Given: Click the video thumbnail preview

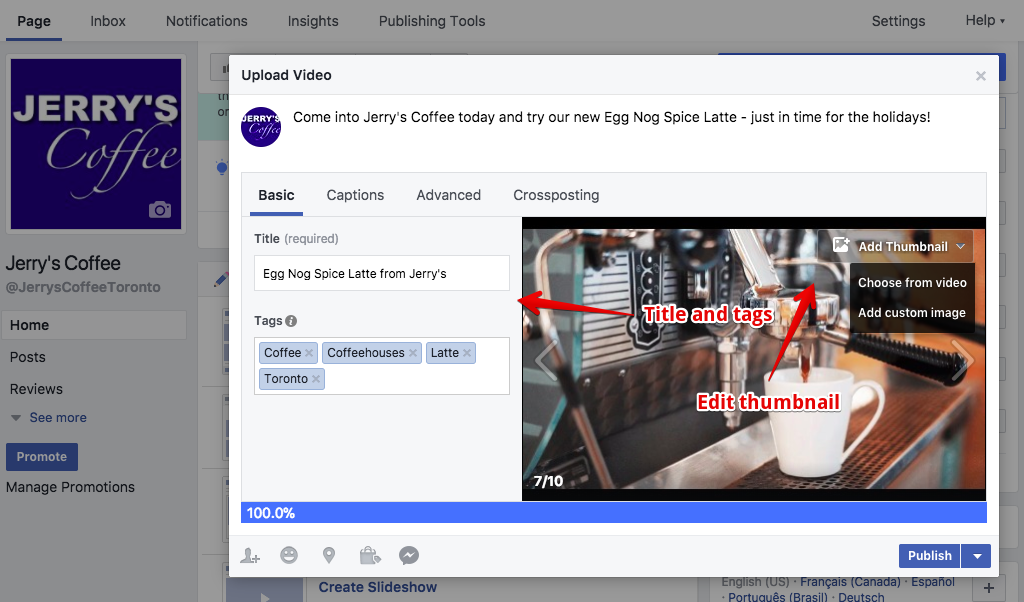Looking at the screenshot, I should 754,359.
